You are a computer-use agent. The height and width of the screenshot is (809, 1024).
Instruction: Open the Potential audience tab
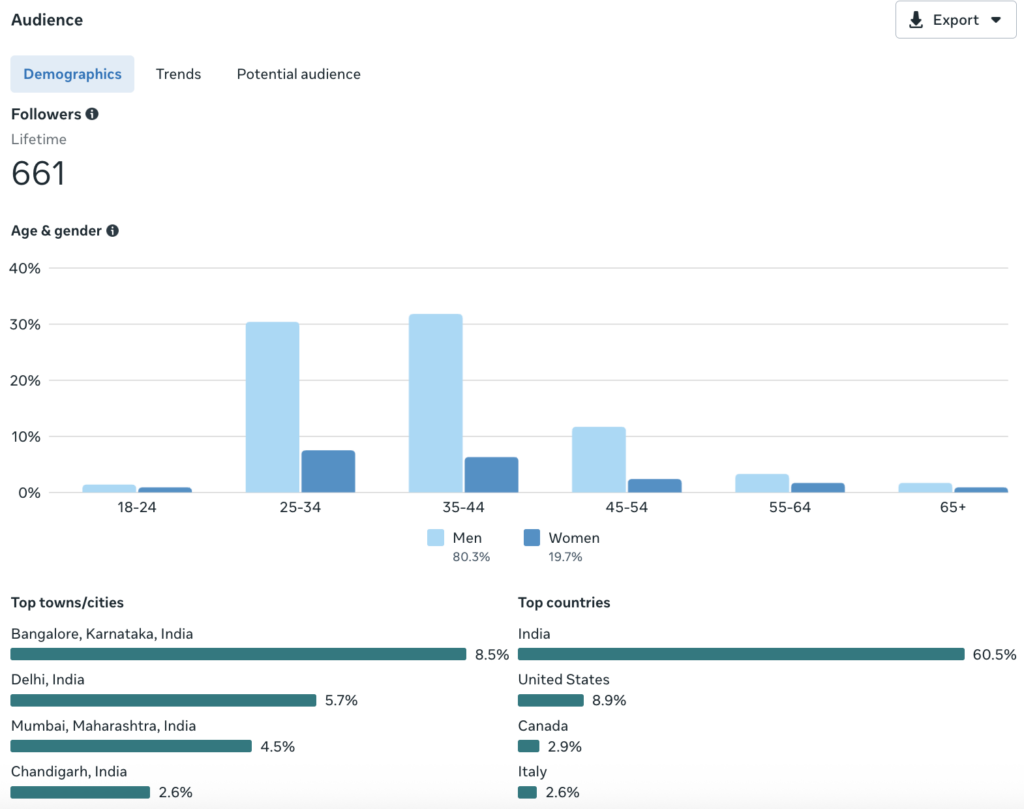298,74
